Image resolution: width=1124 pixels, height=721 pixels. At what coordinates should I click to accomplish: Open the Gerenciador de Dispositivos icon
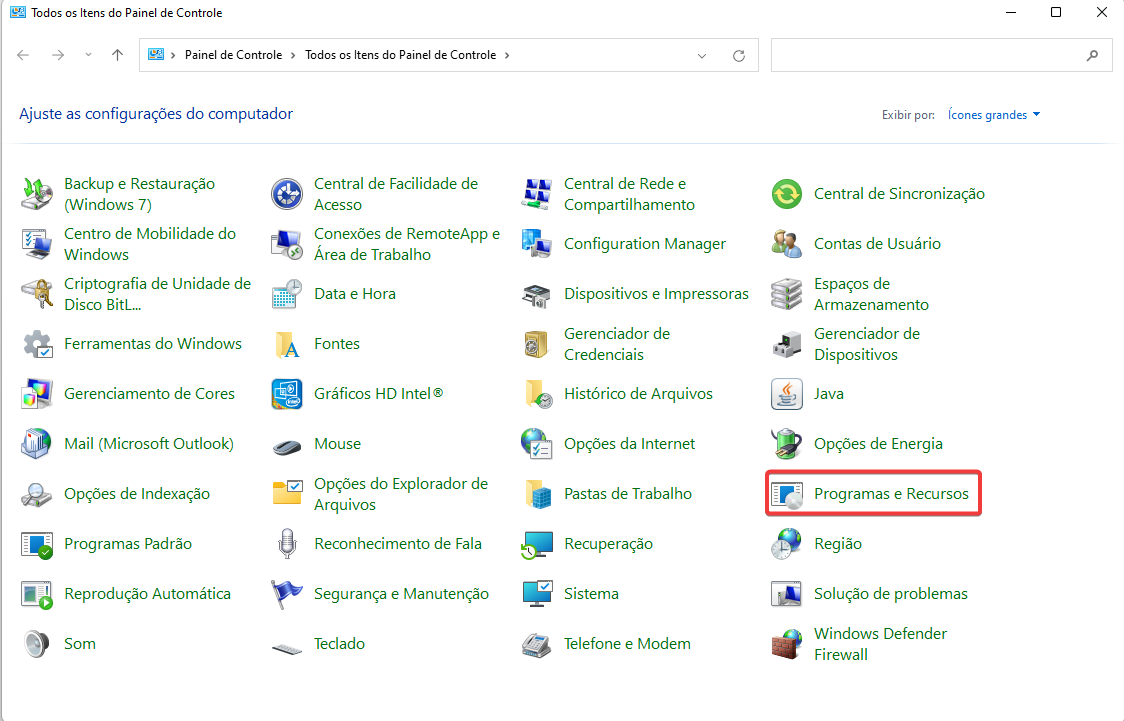click(786, 344)
